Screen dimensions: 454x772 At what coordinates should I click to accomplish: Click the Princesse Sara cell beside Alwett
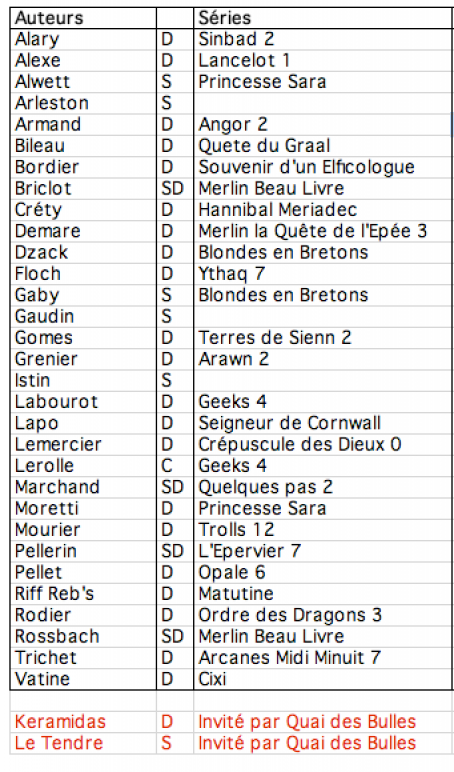click(x=323, y=82)
